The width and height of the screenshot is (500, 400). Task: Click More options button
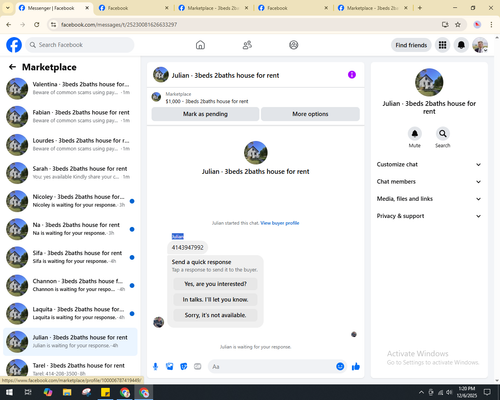click(x=310, y=114)
